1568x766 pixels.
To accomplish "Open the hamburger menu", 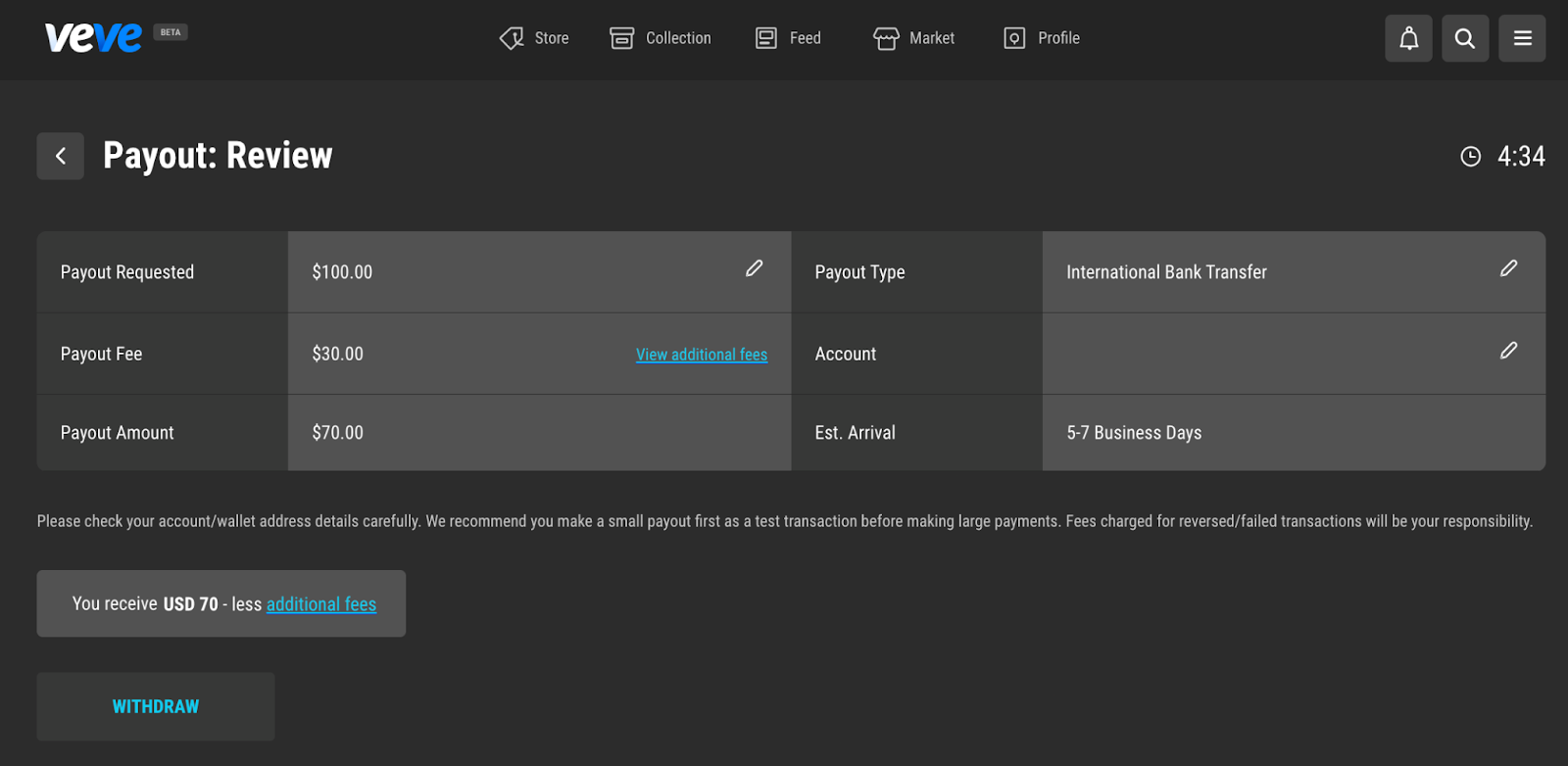I will [x=1522, y=38].
